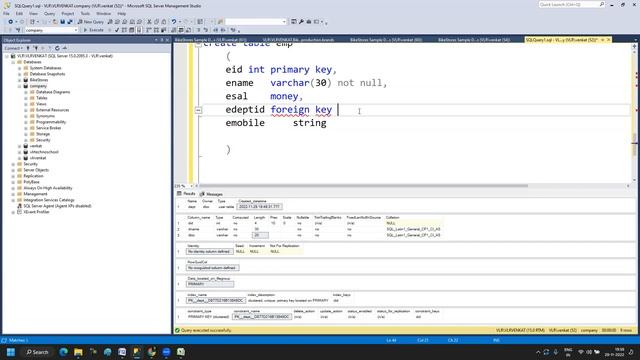Click the Tables folder icon
Screen dimensions: 640x360
pyautogui.click(x=32, y=98)
